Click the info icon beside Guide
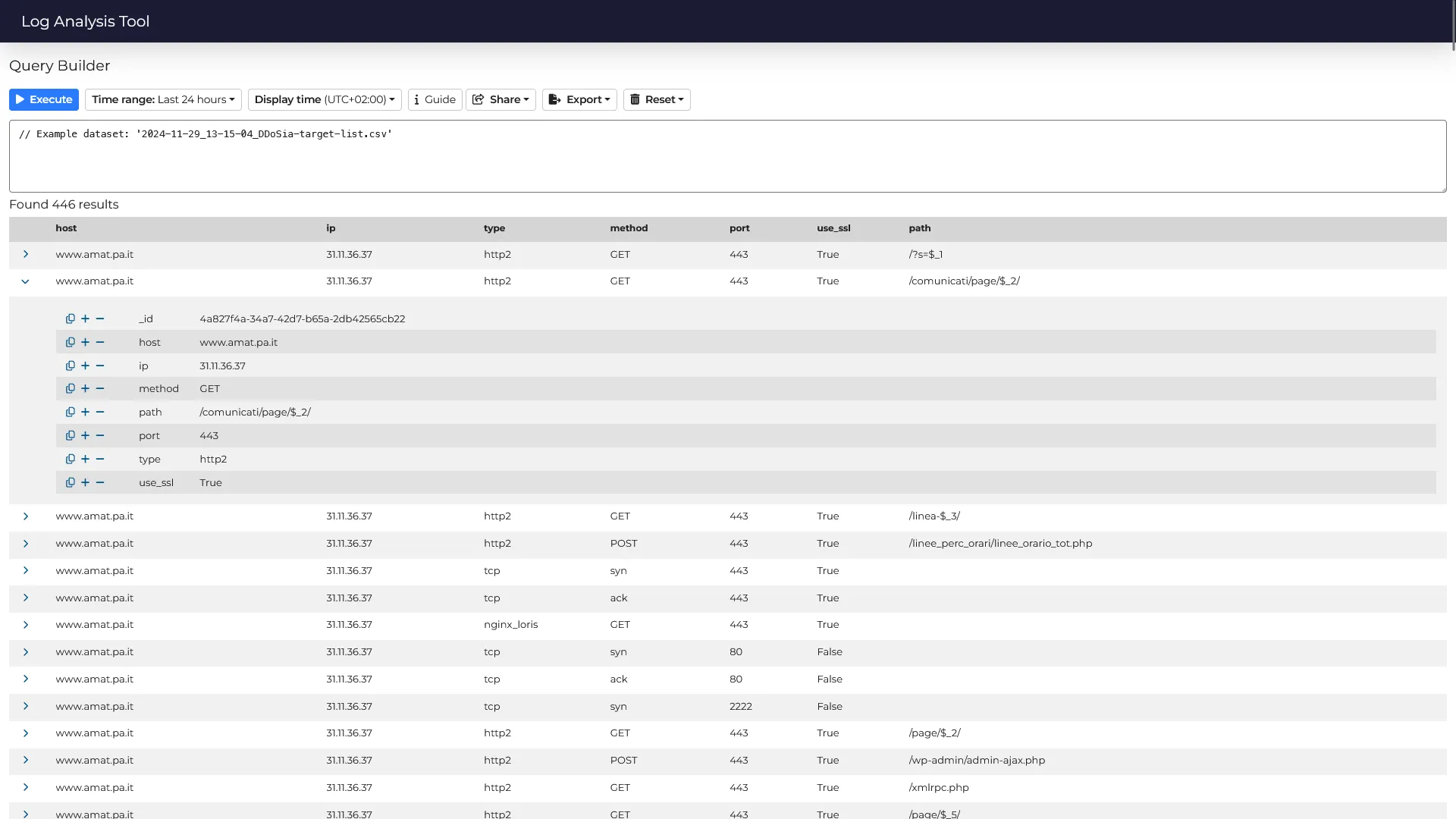 click(416, 99)
